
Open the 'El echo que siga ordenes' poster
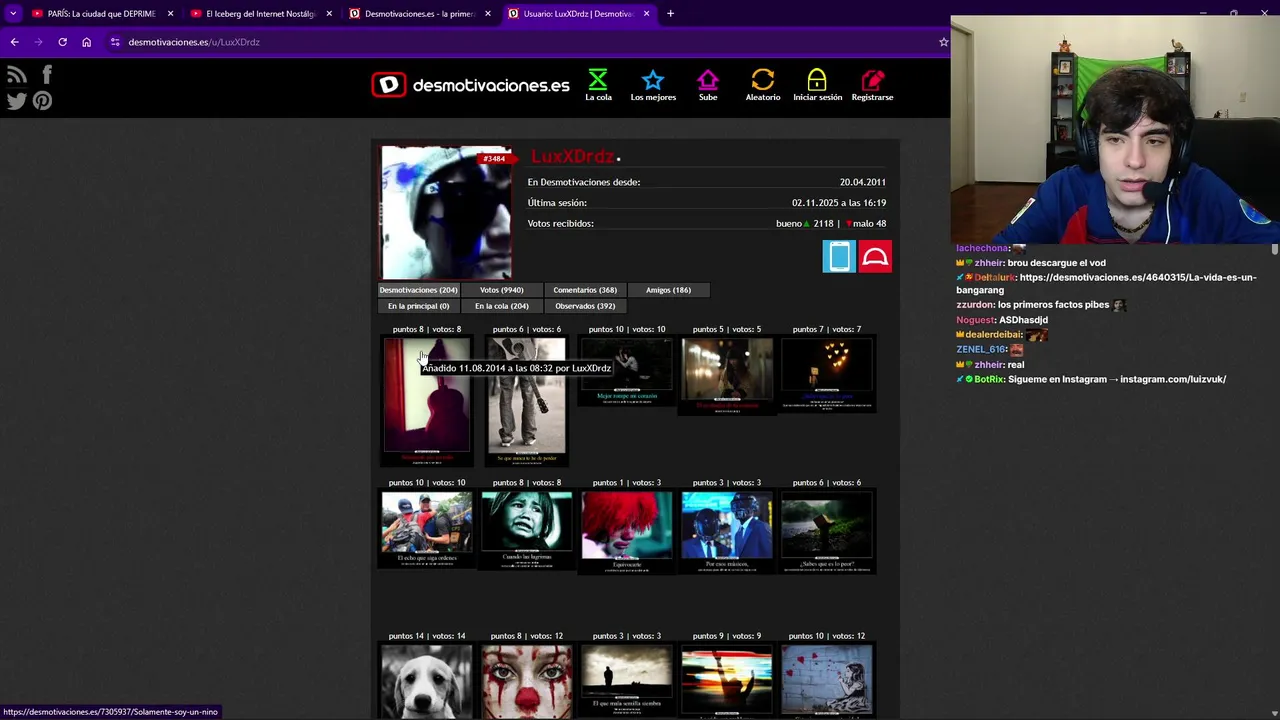pyautogui.click(x=427, y=529)
